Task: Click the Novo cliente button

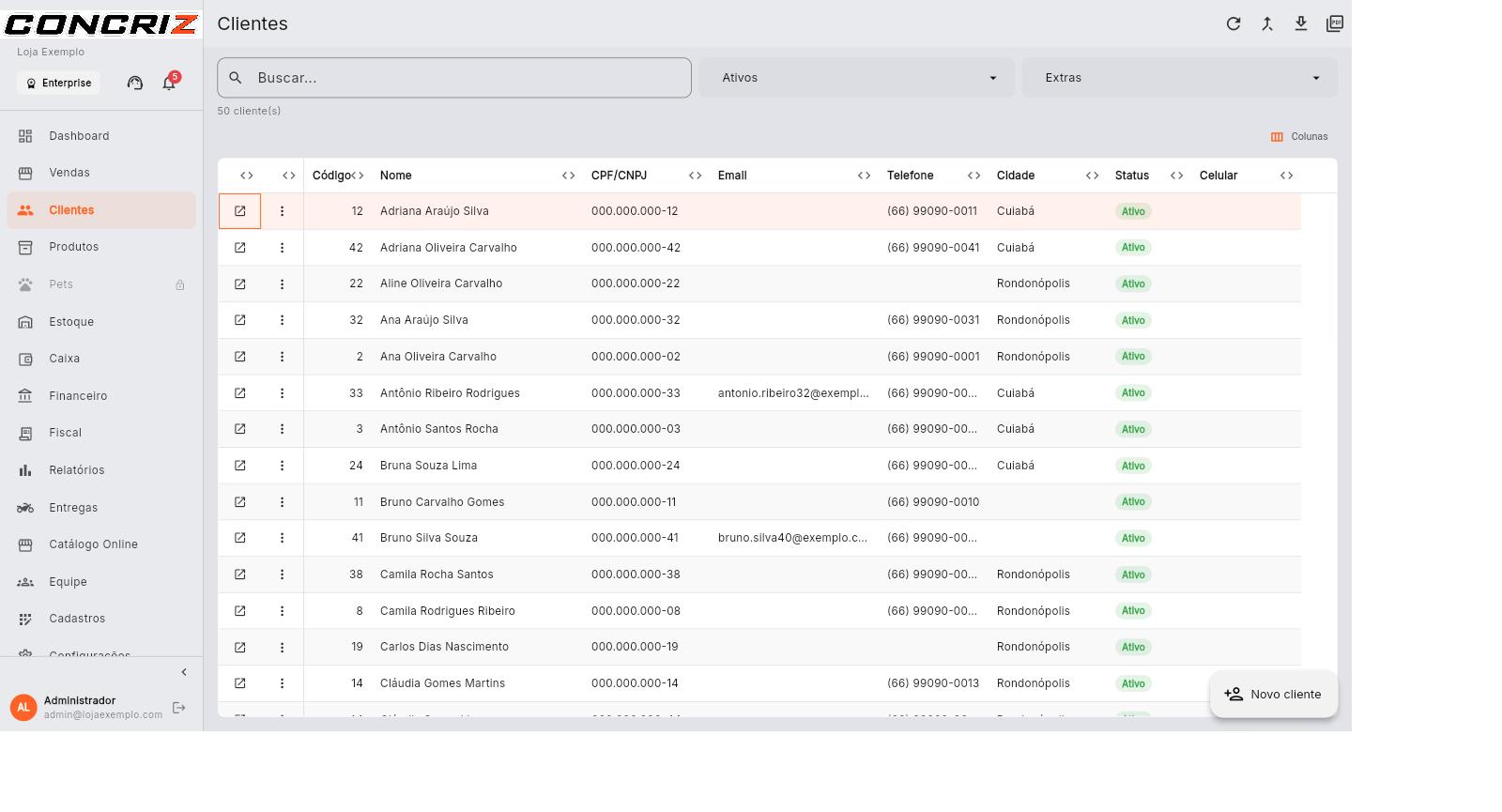Action: 1274,695
